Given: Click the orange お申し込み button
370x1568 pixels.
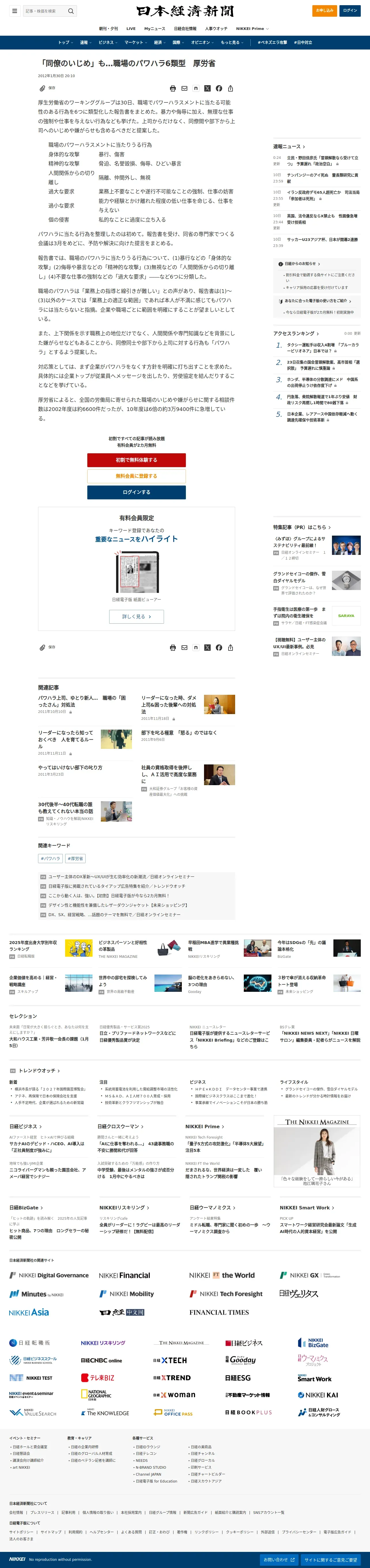Looking at the screenshot, I should (x=324, y=10).
